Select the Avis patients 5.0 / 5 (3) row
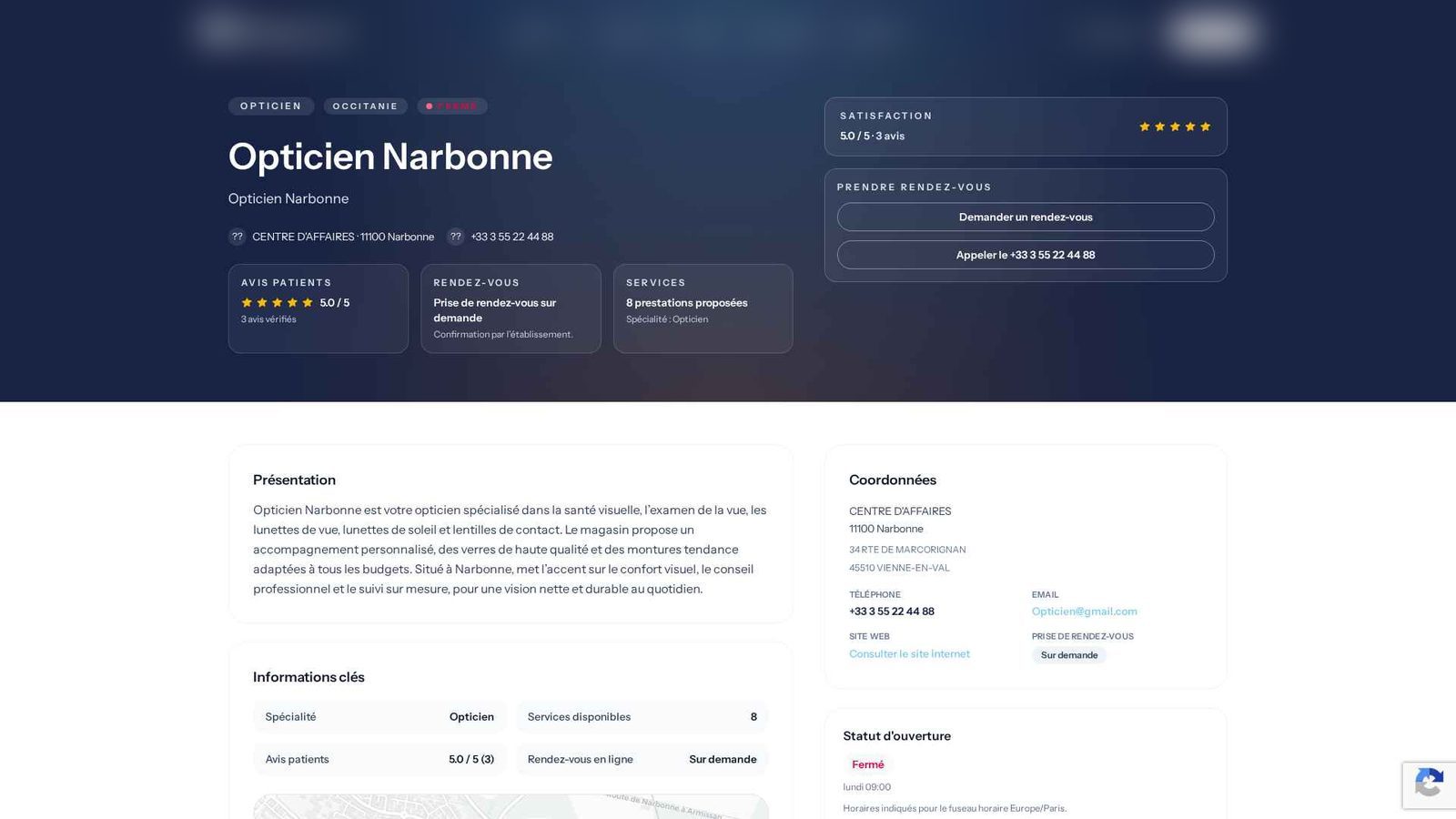 tap(379, 759)
